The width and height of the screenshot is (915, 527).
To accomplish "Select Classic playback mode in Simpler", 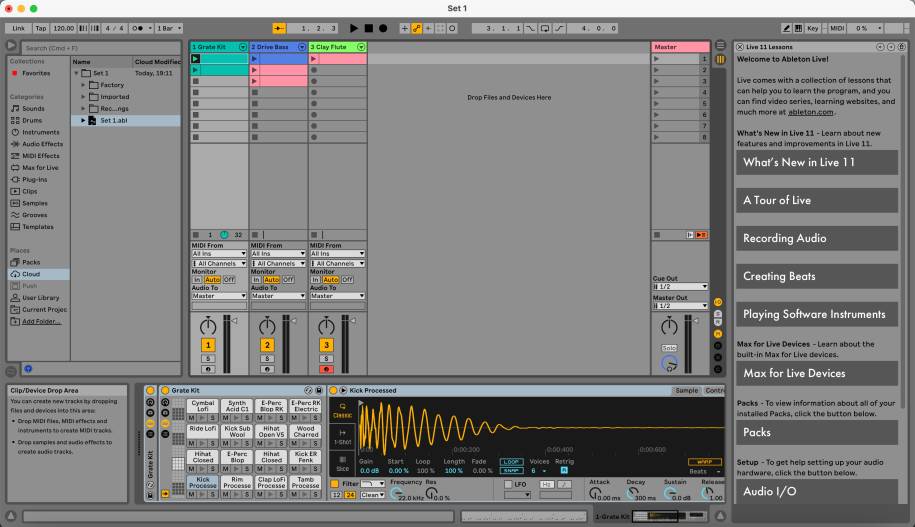I will point(343,410).
